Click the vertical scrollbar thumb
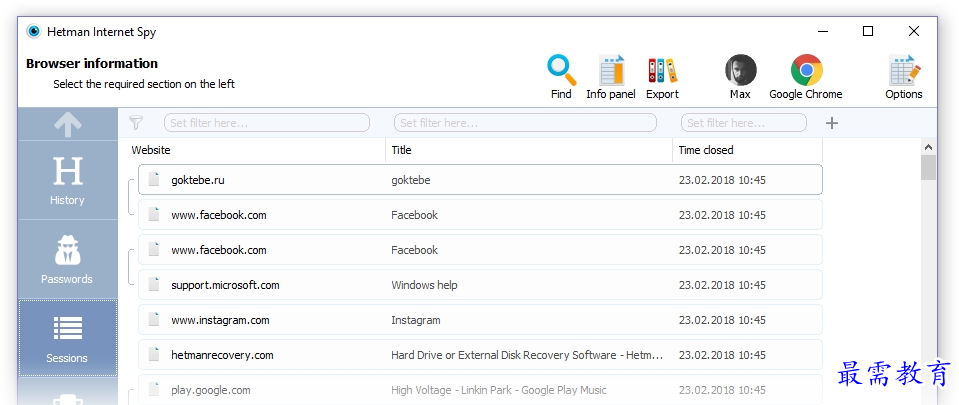This screenshot has height=405, width=959. 928,168
